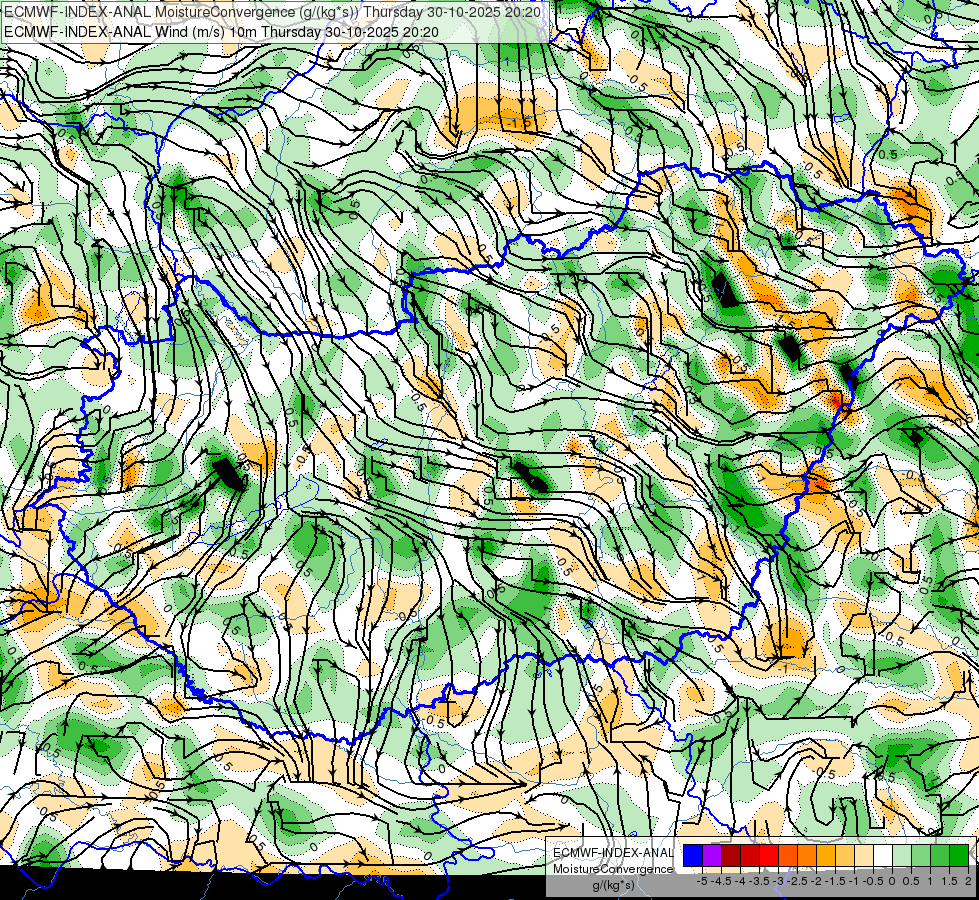Image resolution: width=979 pixels, height=900 pixels.
Task: Click the 'Wind (m/s) 10m' title line
Action: [221, 32]
